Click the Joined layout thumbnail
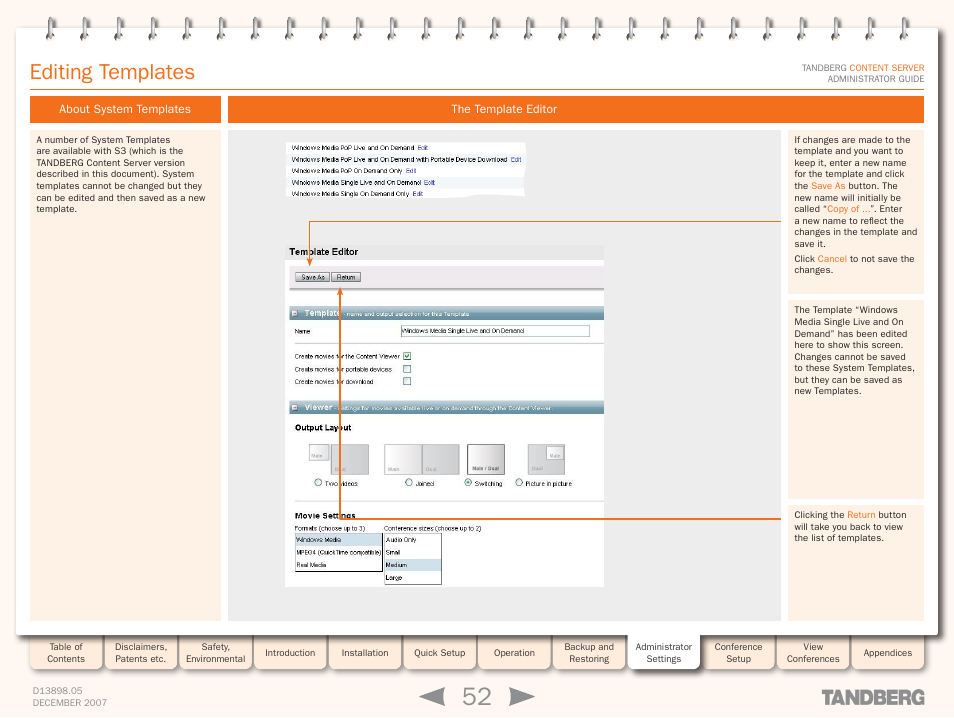This screenshot has height=718, width=954. click(x=422, y=459)
